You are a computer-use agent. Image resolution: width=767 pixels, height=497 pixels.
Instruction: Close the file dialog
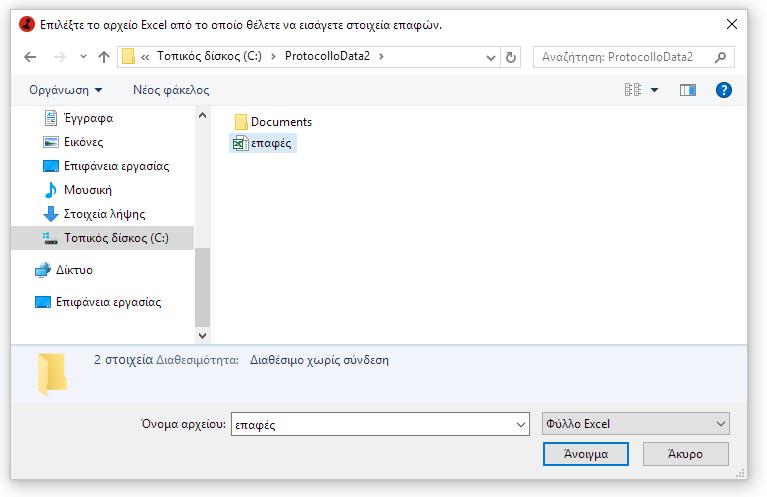732,24
